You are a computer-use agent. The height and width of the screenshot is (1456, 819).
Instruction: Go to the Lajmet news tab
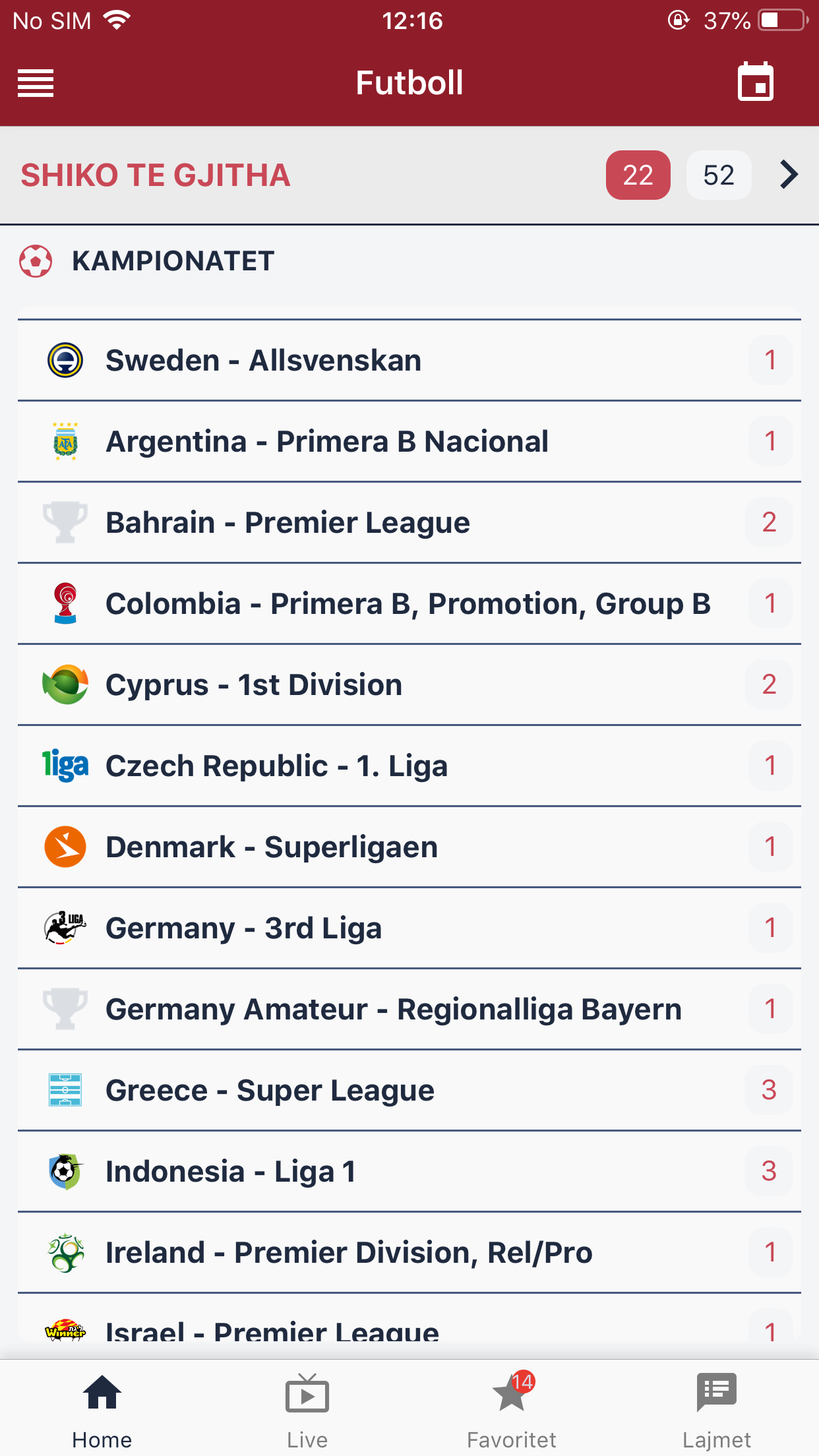(x=716, y=1410)
